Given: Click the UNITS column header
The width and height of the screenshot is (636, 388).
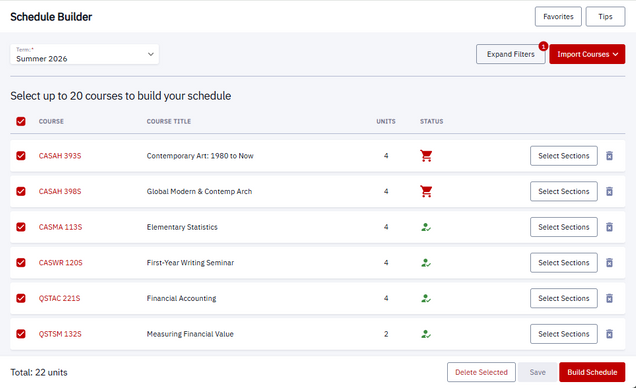Looking at the screenshot, I should [386, 121].
